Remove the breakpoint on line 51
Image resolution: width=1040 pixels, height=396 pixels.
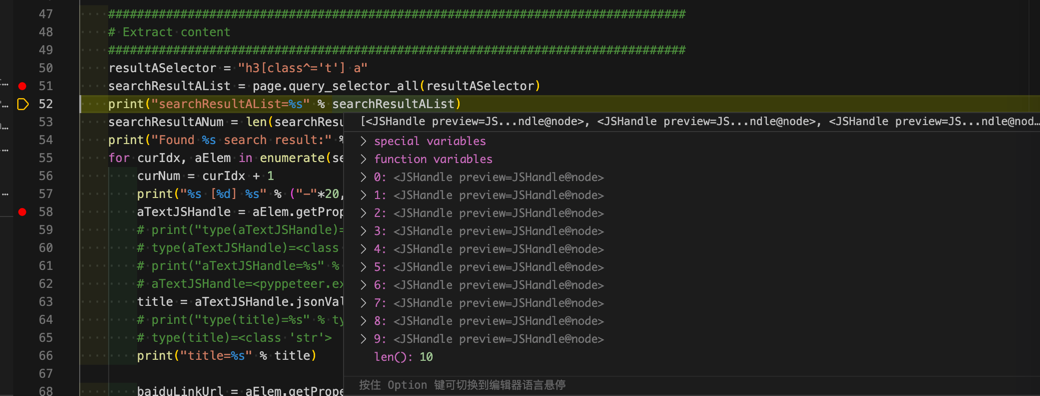coord(23,86)
